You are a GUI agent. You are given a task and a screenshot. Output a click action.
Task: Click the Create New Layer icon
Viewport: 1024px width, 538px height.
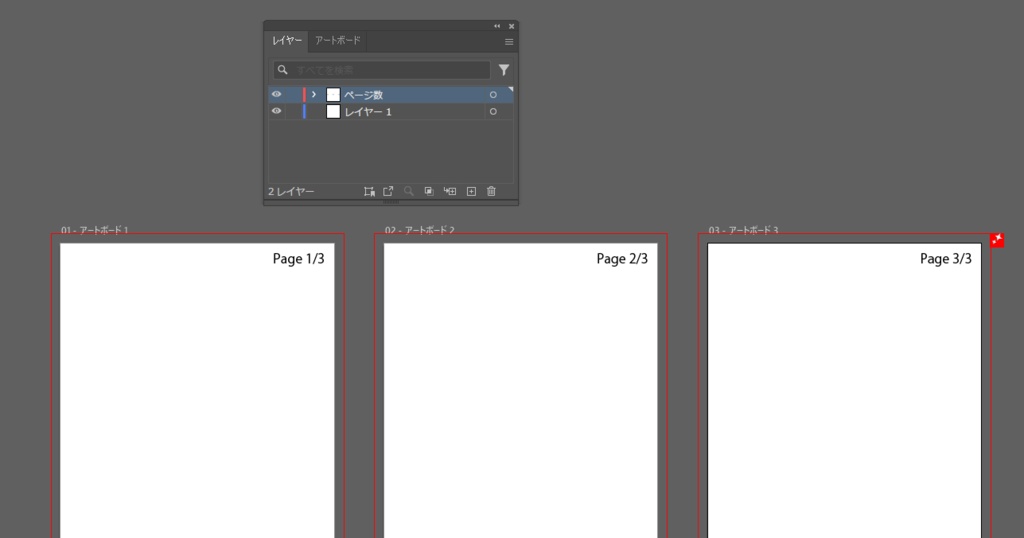click(471, 191)
